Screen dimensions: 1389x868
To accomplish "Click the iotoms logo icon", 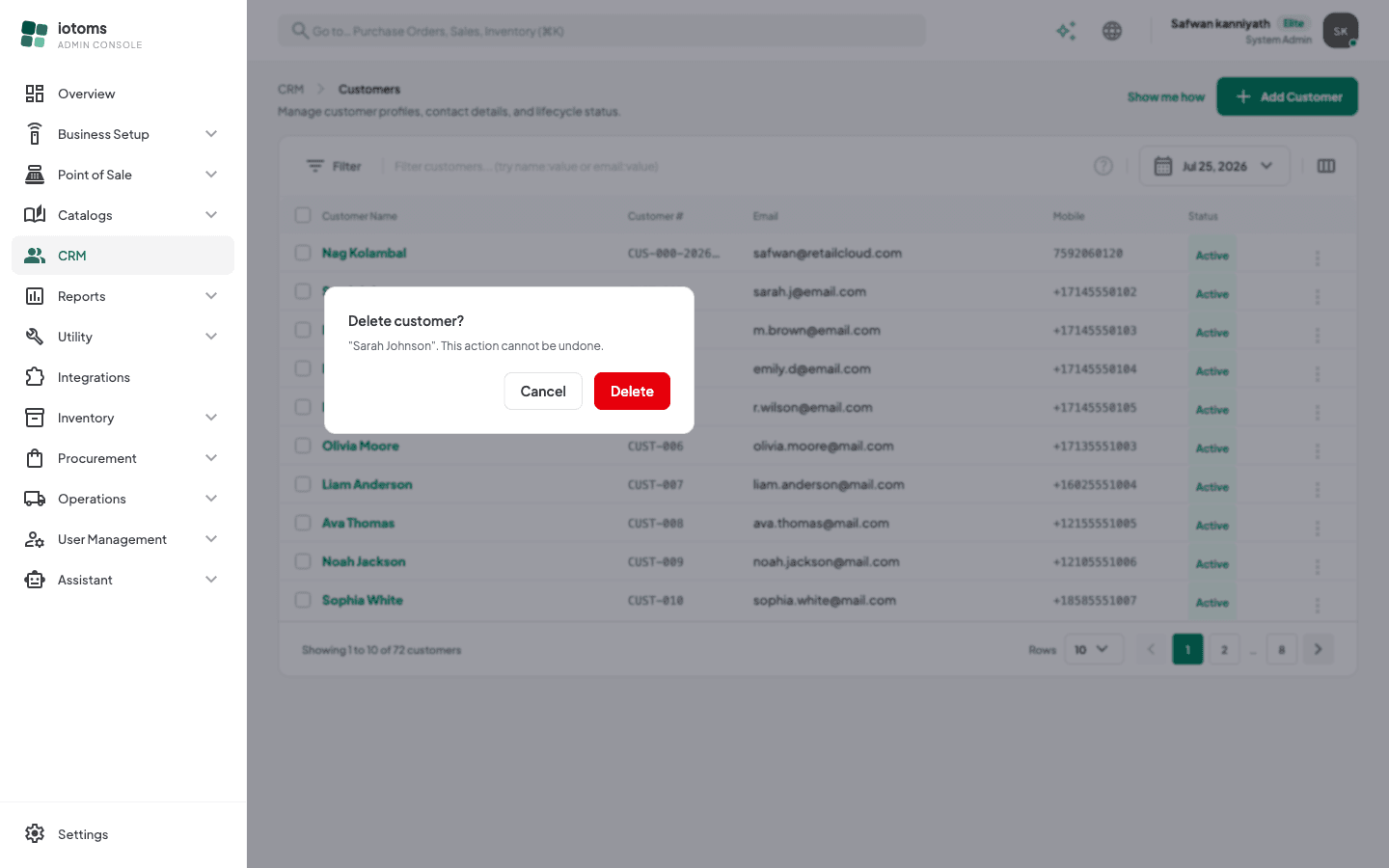I will click(x=34, y=35).
